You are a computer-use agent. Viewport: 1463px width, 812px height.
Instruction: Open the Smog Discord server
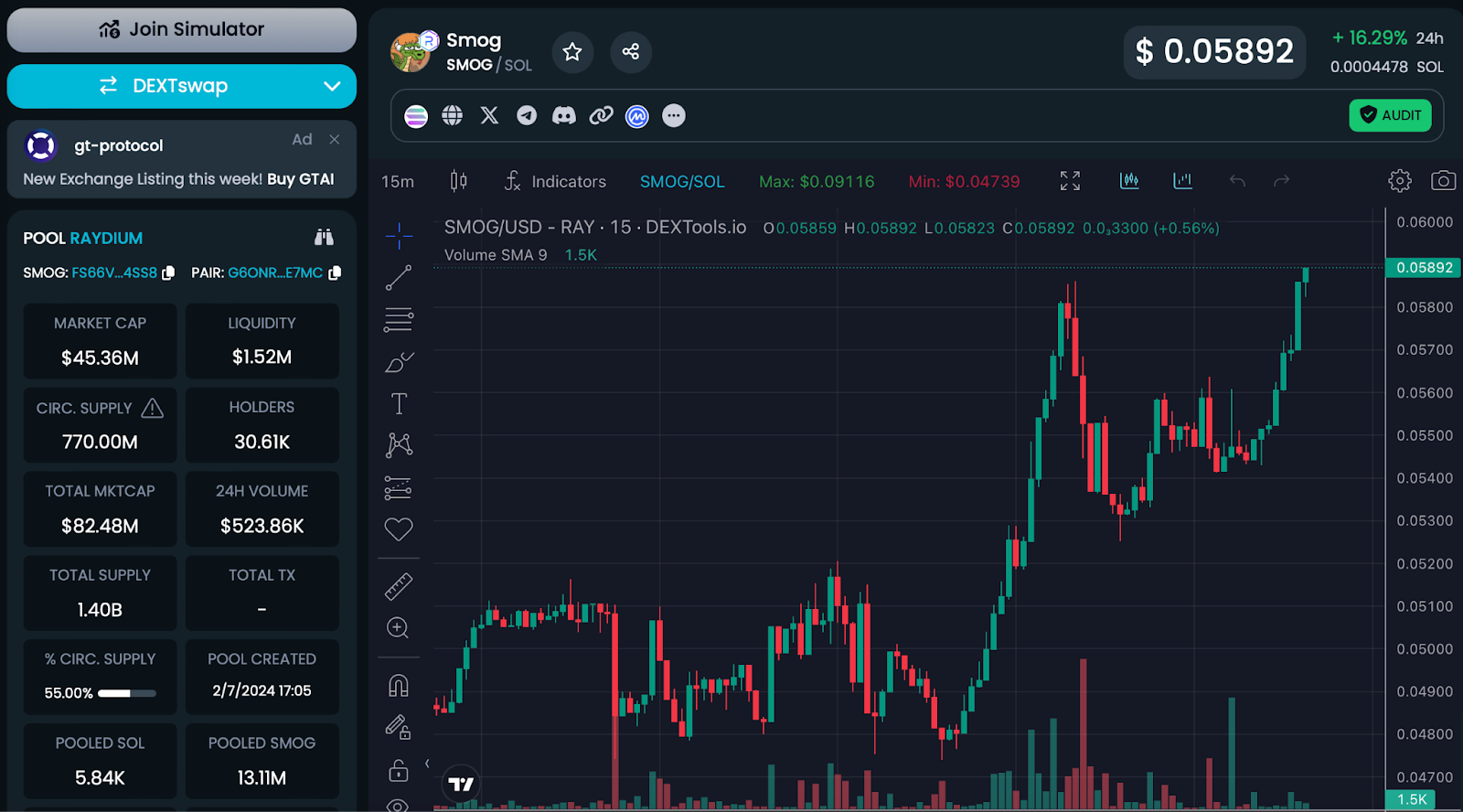564,116
